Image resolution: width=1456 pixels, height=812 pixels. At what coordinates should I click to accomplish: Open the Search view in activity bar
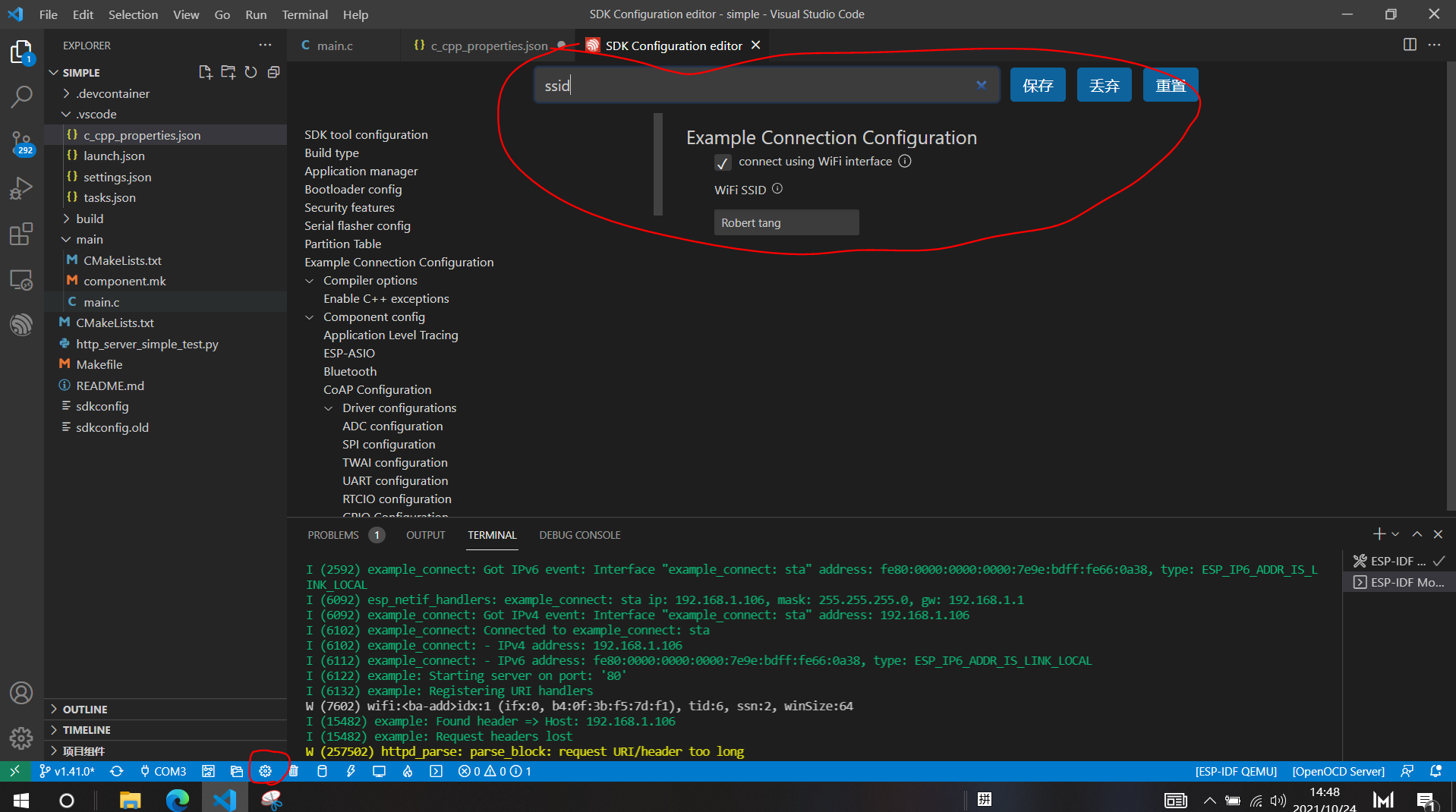(21, 97)
